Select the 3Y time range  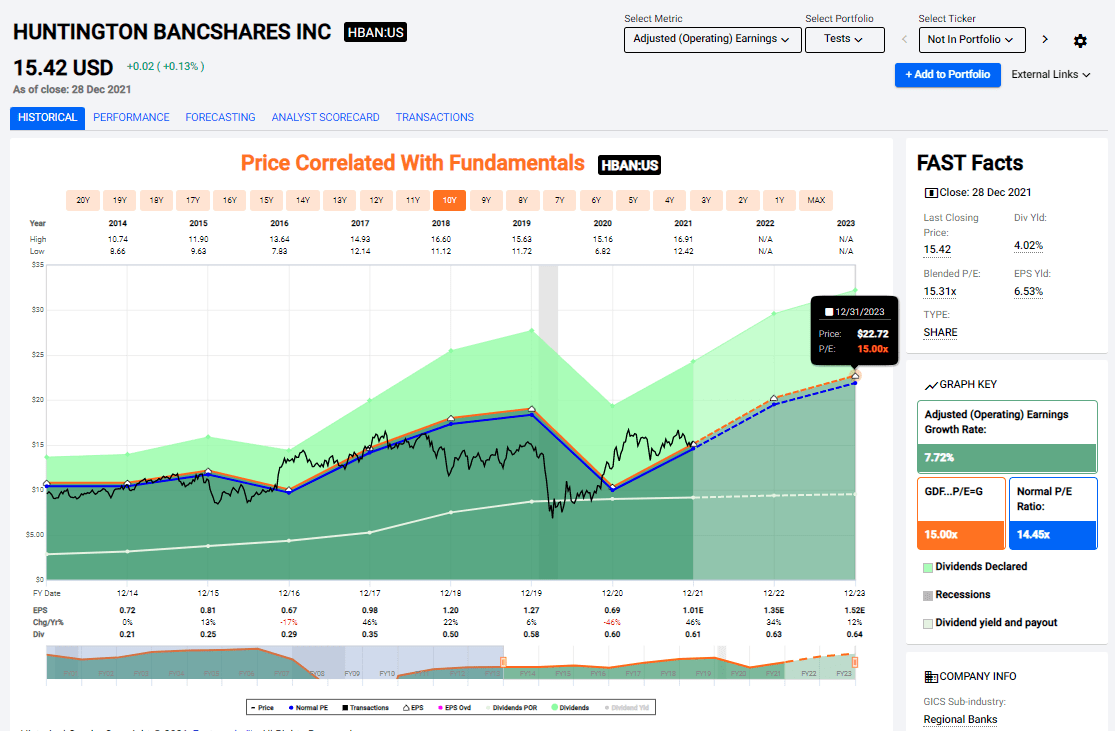(706, 201)
